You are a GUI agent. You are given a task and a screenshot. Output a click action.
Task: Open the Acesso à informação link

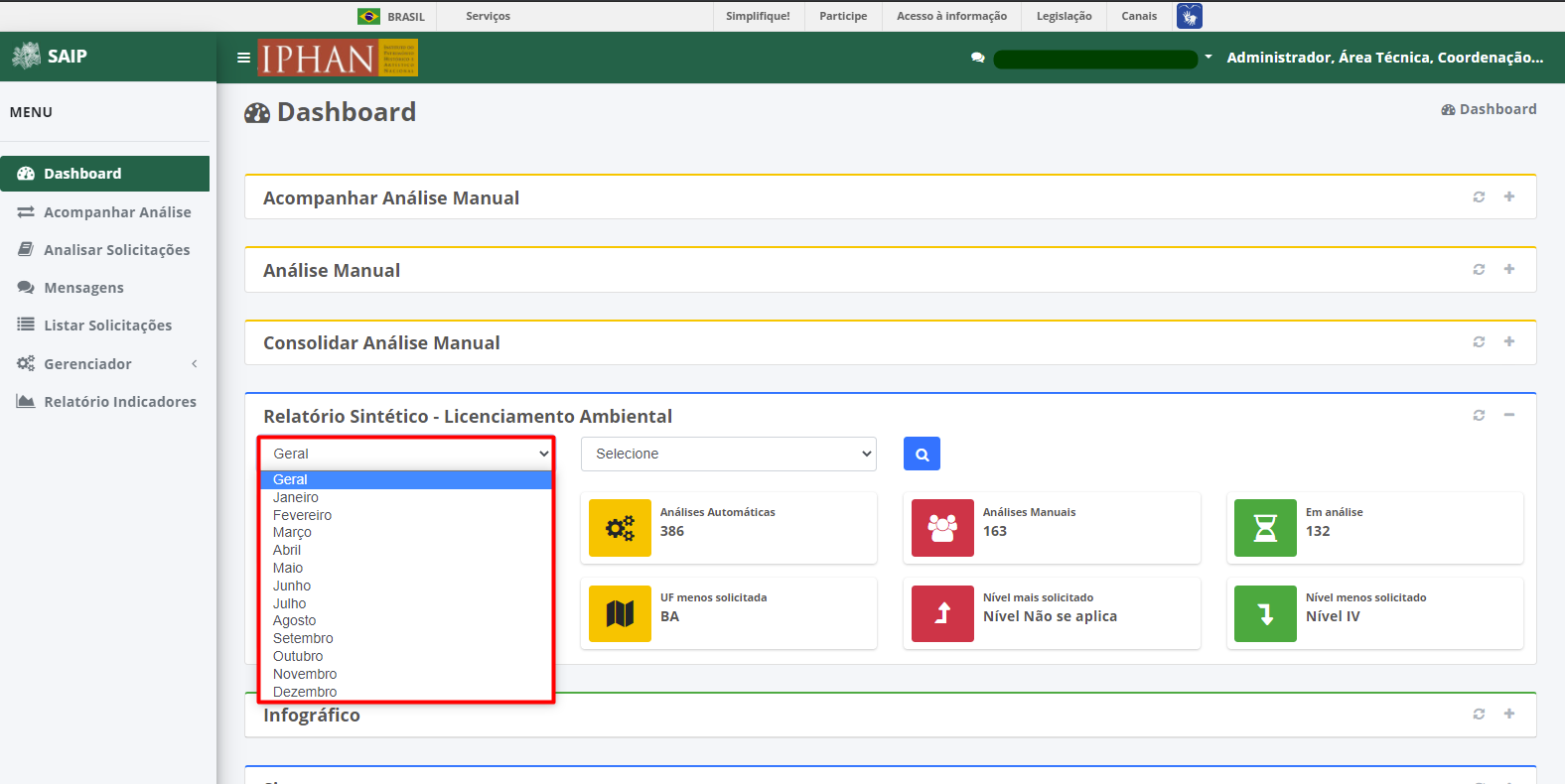[x=951, y=16]
